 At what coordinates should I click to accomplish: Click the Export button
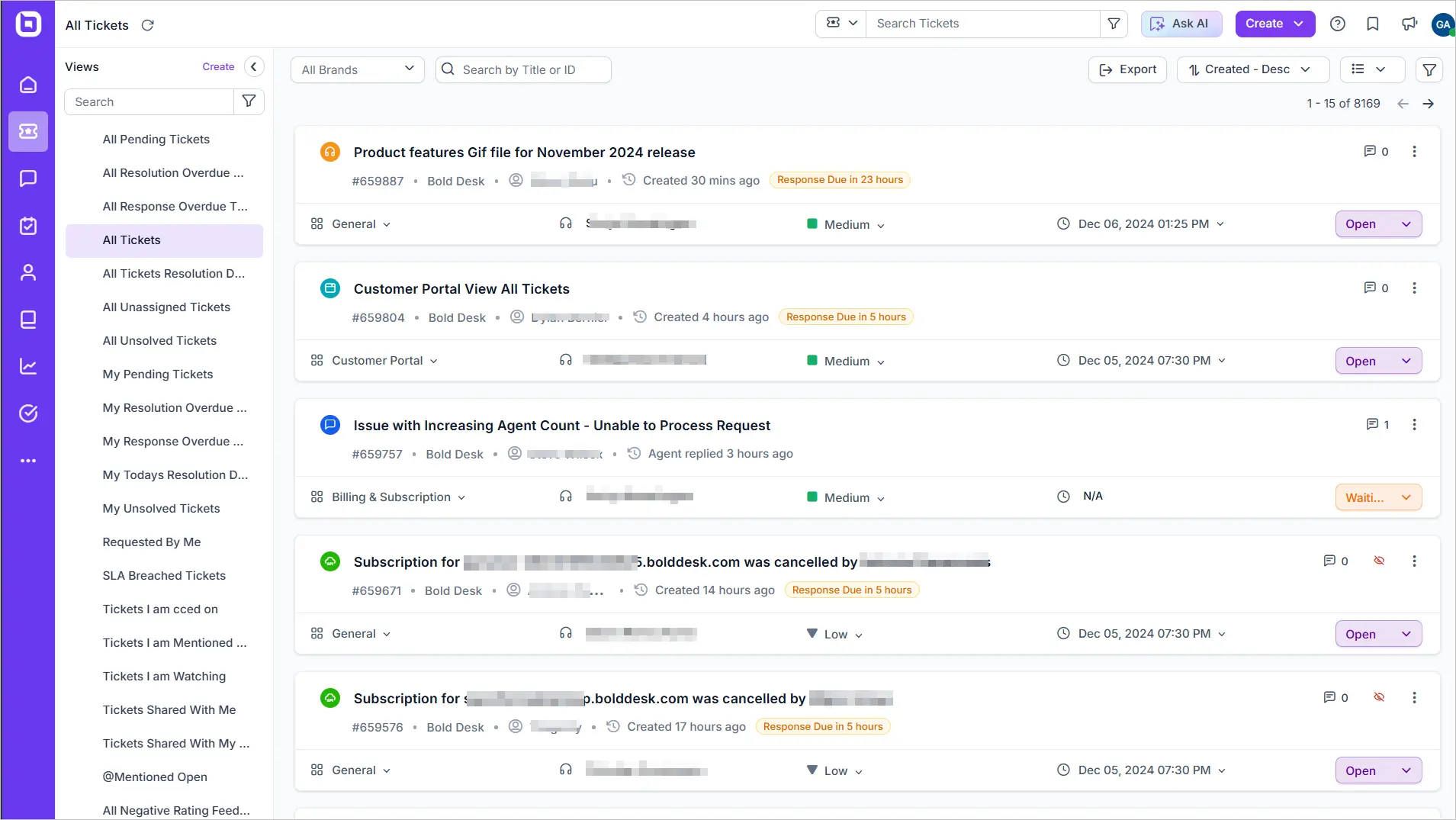click(x=1127, y=69)
